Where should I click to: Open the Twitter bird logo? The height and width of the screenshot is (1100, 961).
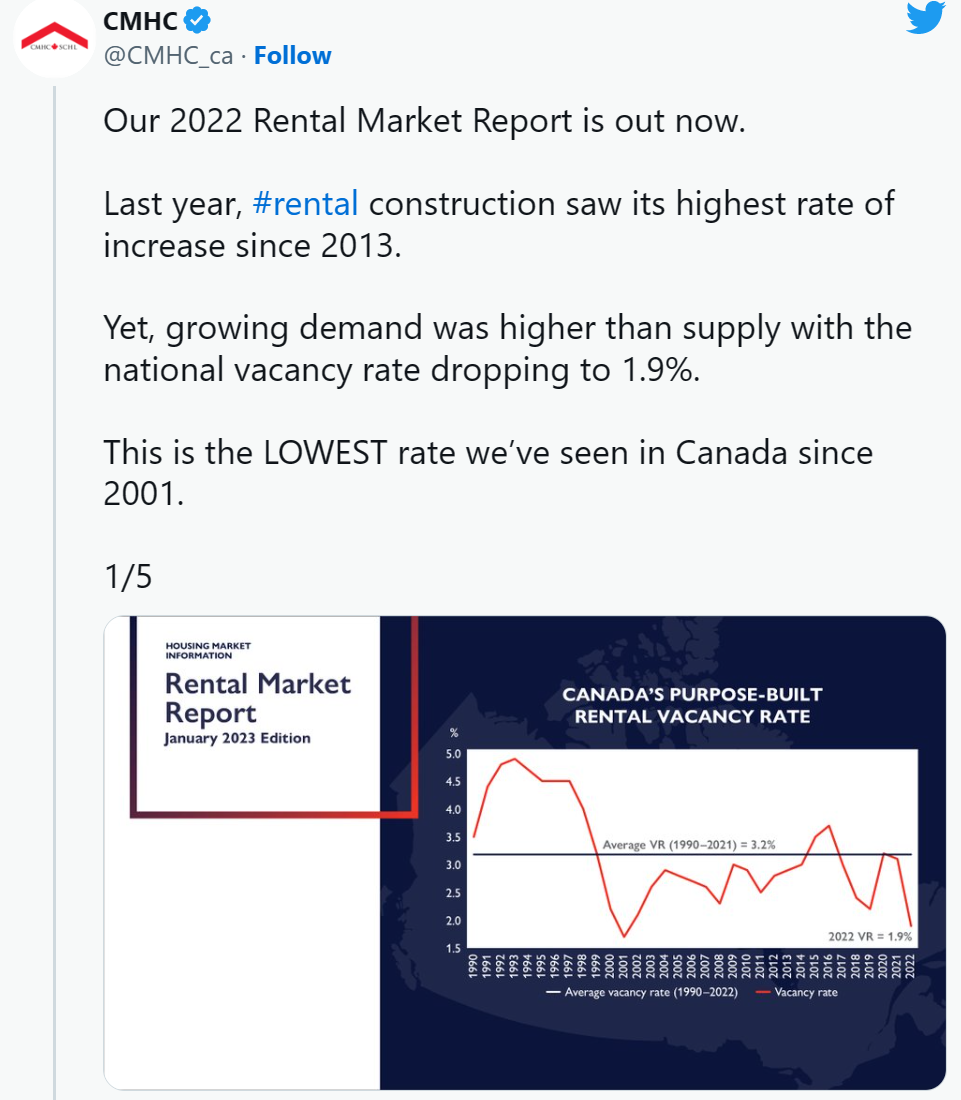[x=925, y=18]
